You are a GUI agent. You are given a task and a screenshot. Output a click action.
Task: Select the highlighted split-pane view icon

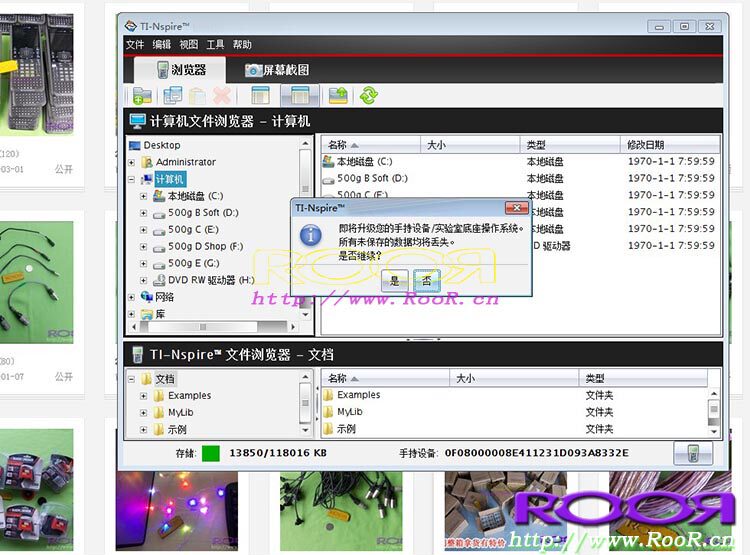(299, 95)
